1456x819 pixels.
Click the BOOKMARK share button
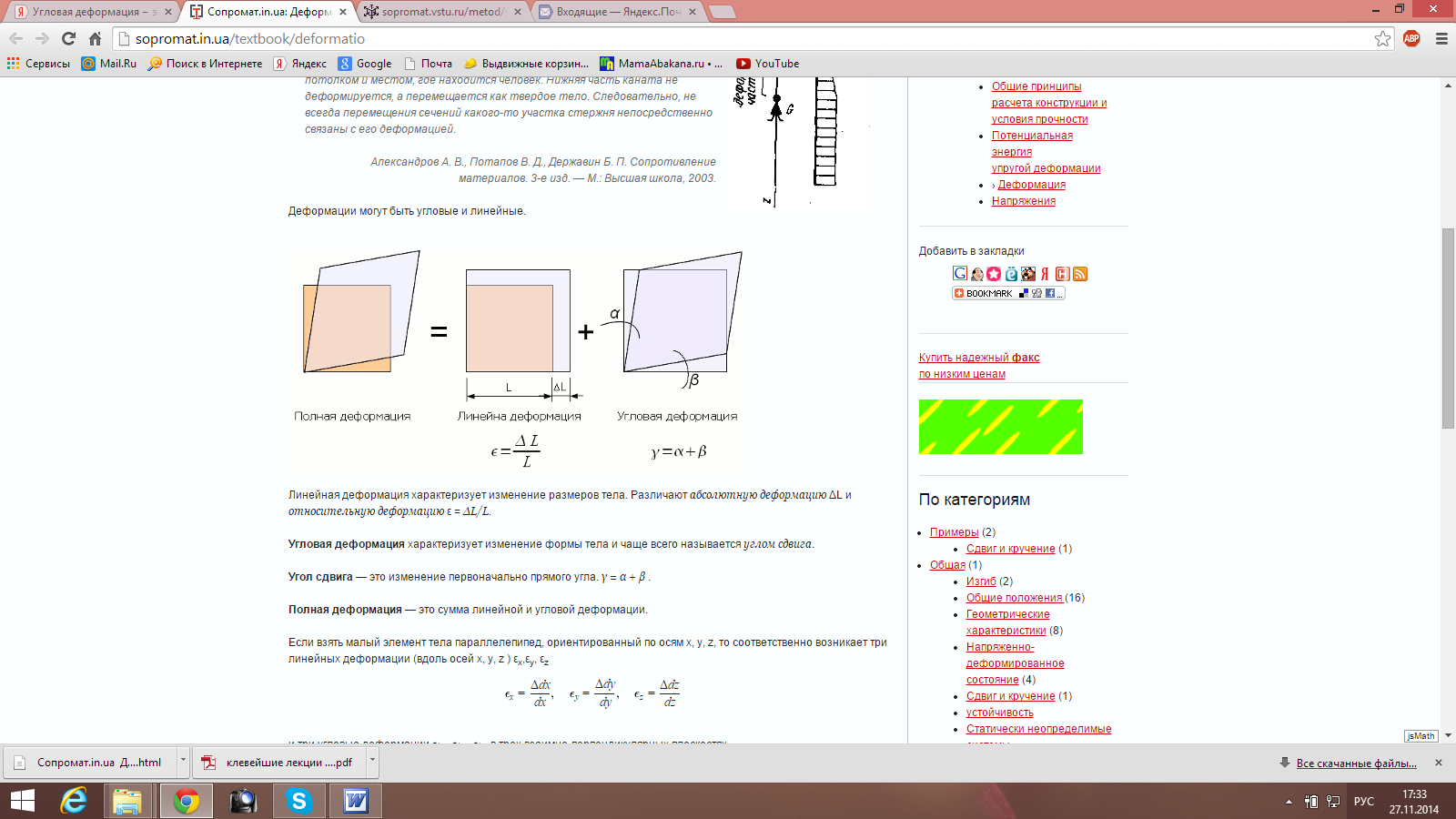click(1008, 293)
